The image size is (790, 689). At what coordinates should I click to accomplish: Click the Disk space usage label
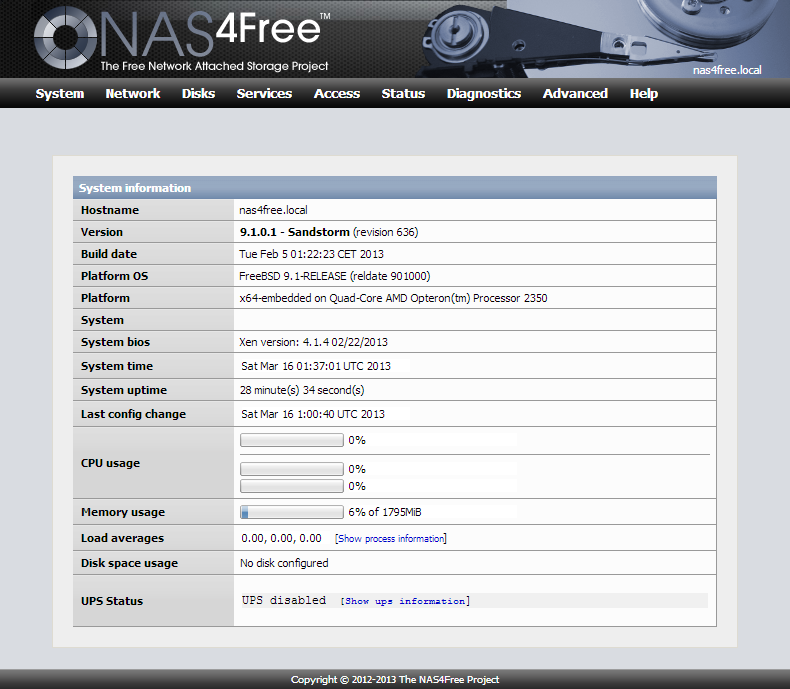pyautogui.click(x=129, y=563)
